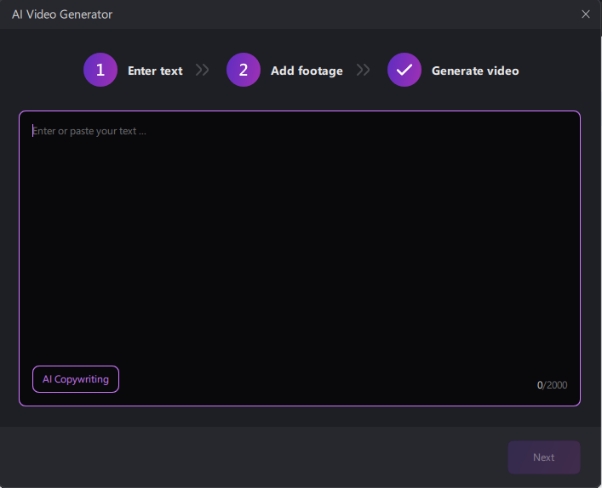Click the 2000 limit in the counter
Image resolution: width=602 pixels, height=488 pixels.
click(x=557, y=385)
